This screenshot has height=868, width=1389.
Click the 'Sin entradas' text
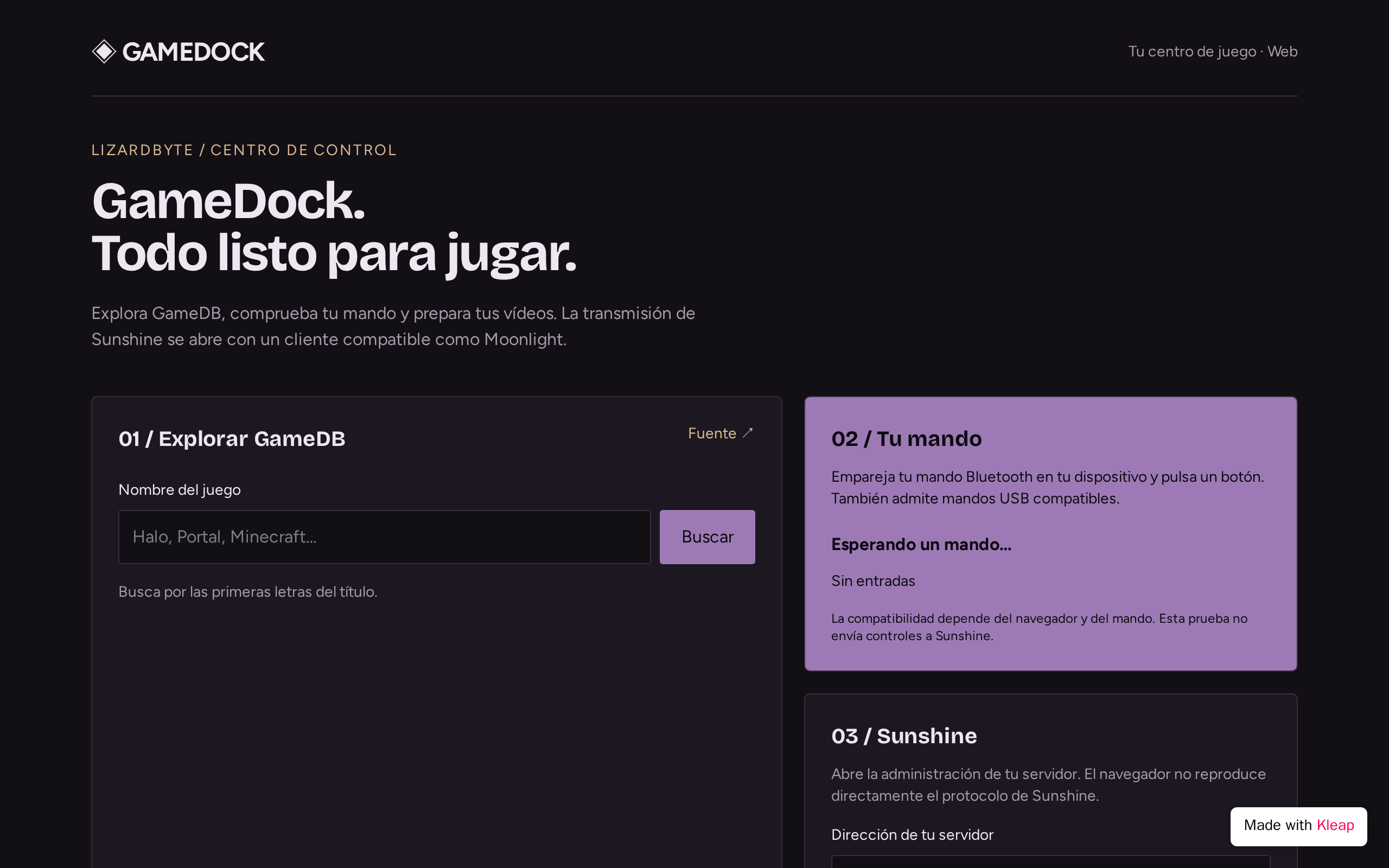point(873,581)
